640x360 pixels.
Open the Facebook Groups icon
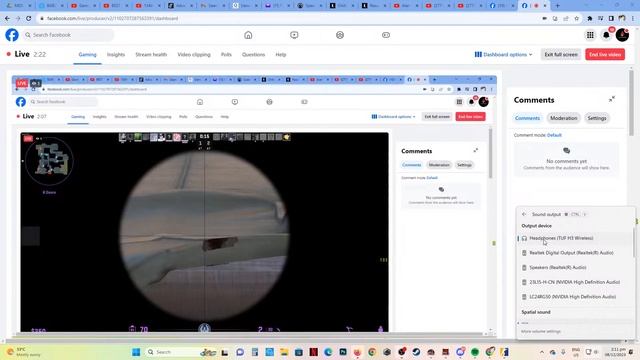340,35
